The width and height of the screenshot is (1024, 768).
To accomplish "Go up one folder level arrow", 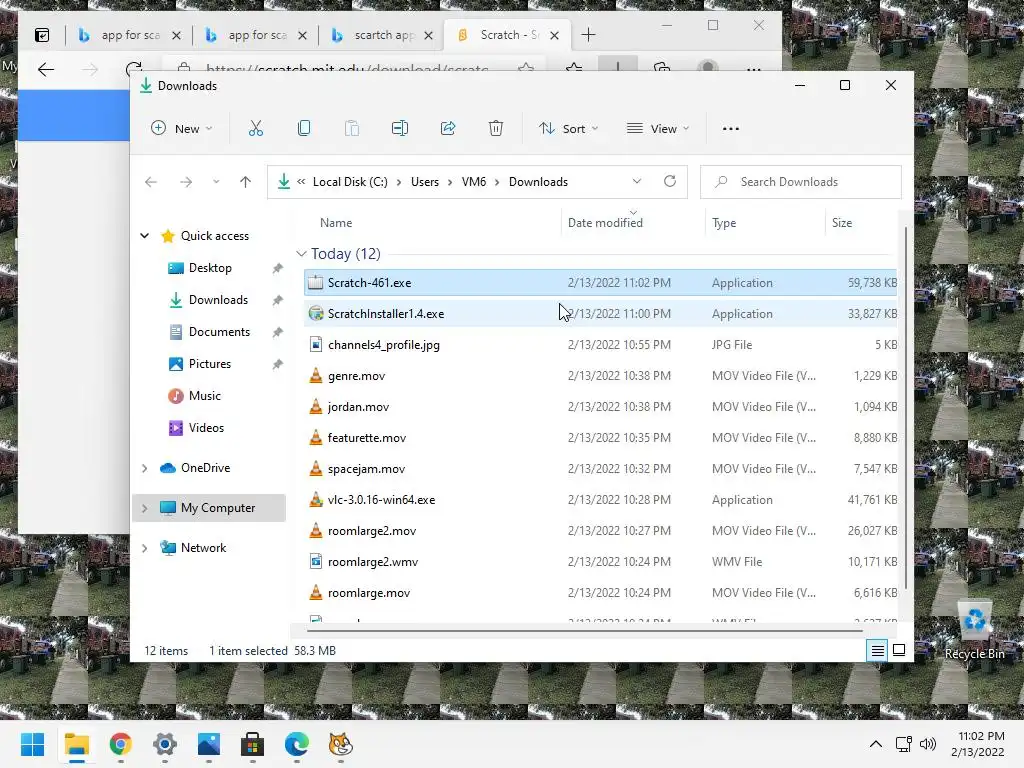I will [246, 182].
